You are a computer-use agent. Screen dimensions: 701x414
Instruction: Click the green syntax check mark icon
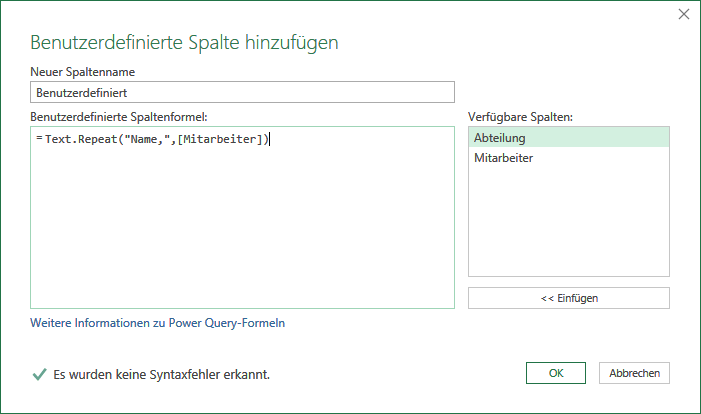(x=39, y=374)
